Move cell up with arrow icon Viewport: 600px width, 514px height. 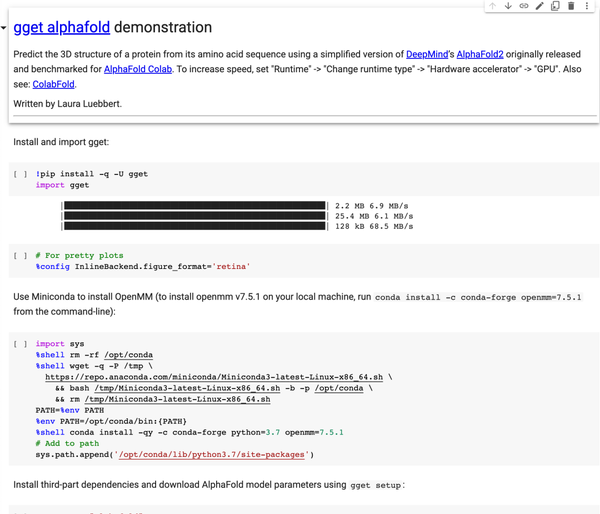pos(492,7)
